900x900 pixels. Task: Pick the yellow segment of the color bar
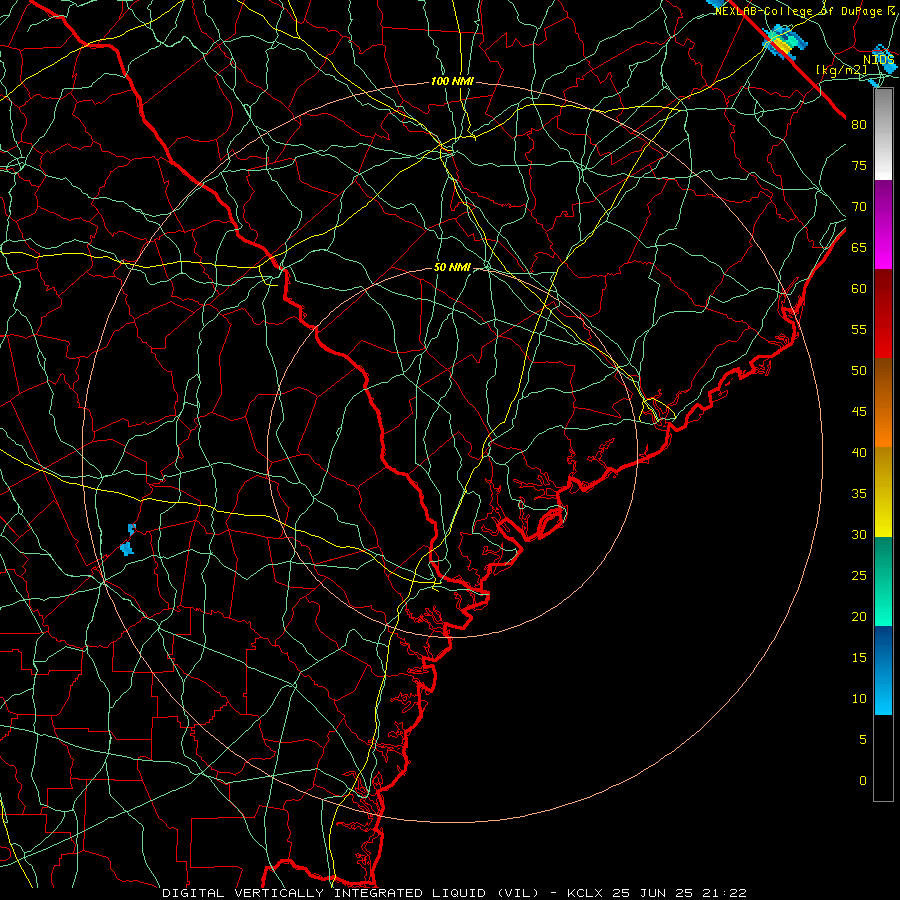coord(883,492)
